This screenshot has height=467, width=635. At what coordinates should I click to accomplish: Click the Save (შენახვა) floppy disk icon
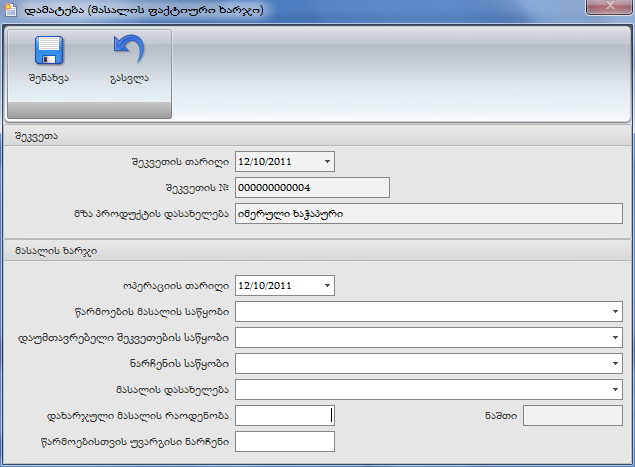[x=48, y=52]
